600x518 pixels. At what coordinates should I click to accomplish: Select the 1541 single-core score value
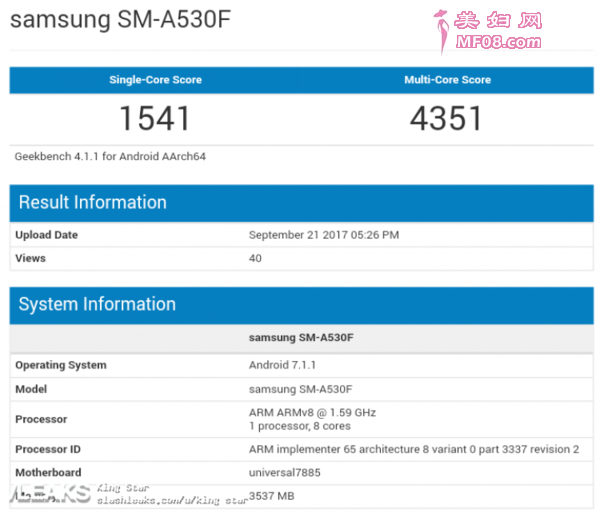click(x=155, y=118)
